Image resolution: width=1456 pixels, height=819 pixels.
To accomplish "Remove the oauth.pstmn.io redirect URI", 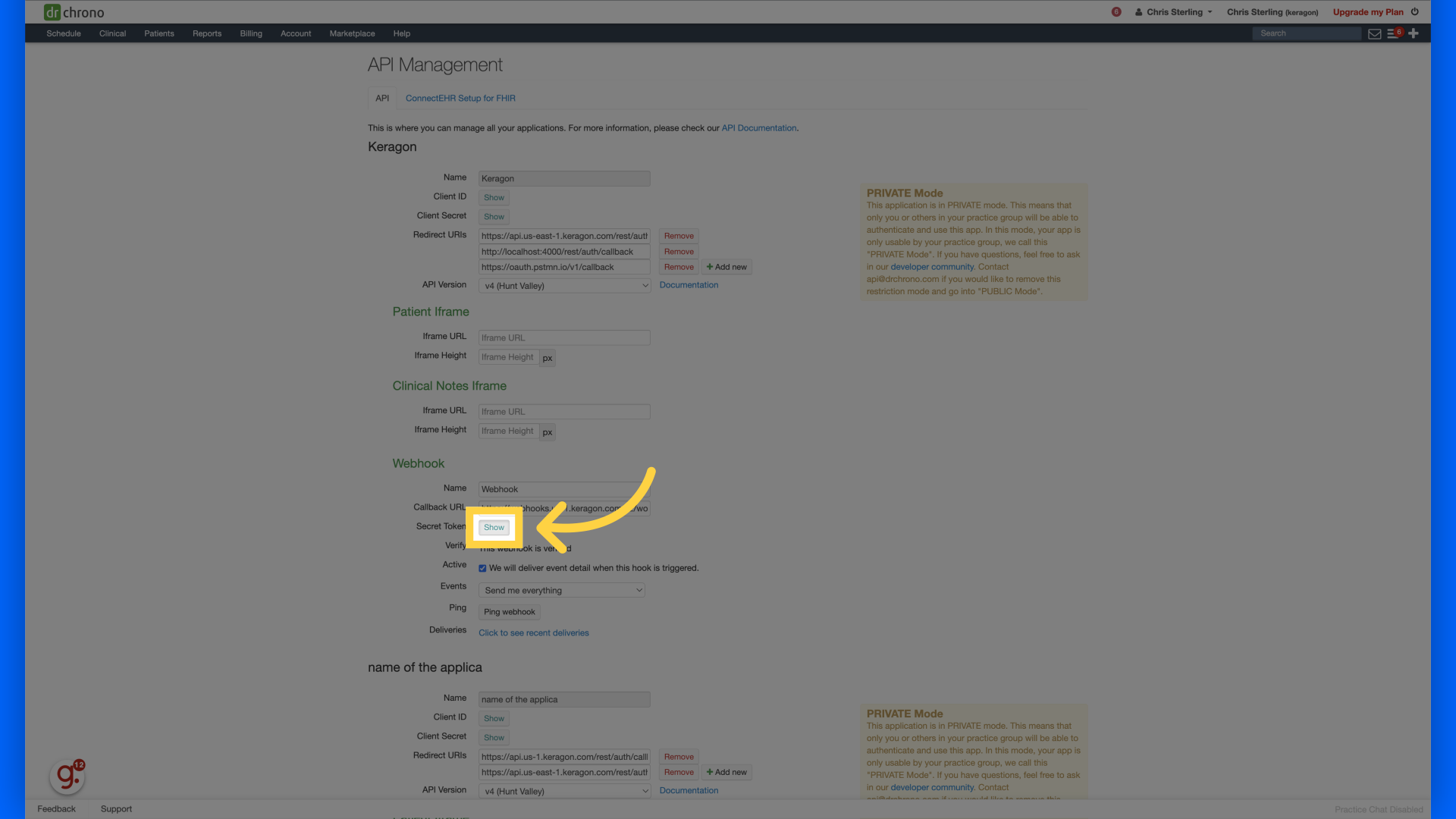I will point(679,267).
